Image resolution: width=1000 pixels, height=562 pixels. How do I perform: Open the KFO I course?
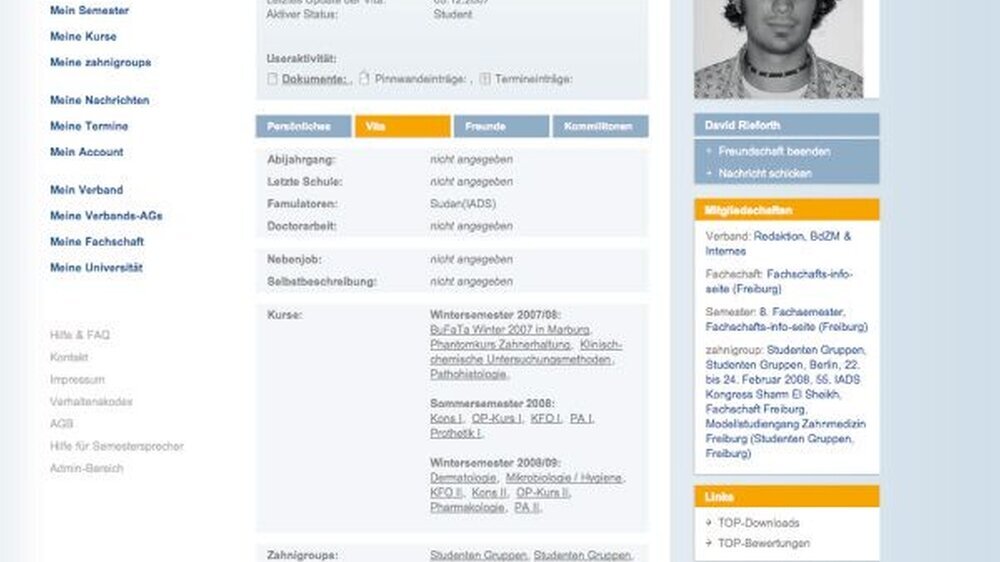pyautogui.click(x=546, y=418)
